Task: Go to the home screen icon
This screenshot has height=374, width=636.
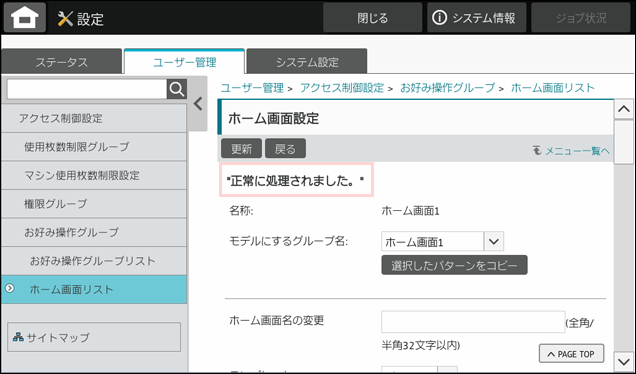Action: (25, 17)
